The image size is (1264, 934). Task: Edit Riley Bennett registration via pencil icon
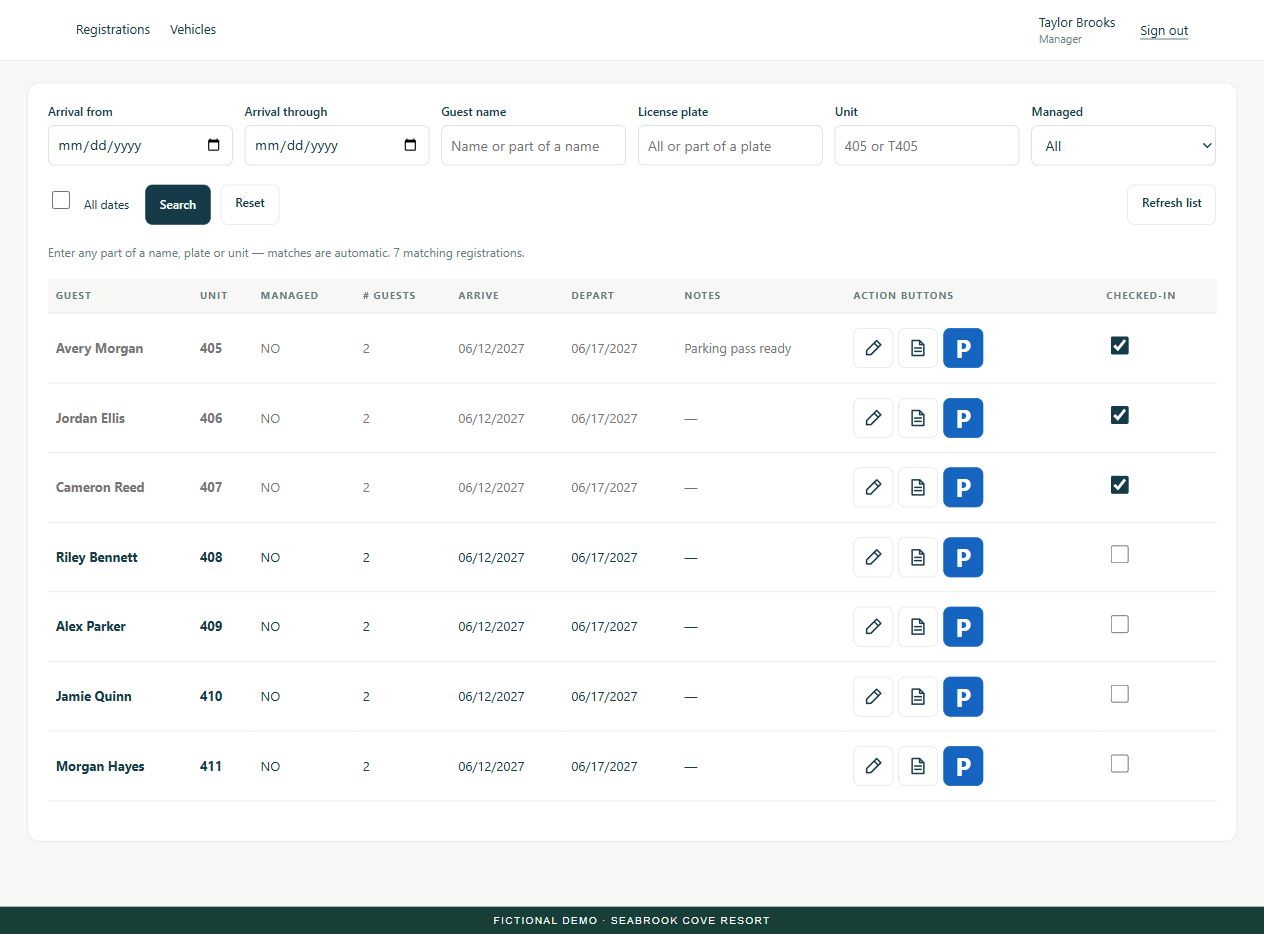(873, 557)
